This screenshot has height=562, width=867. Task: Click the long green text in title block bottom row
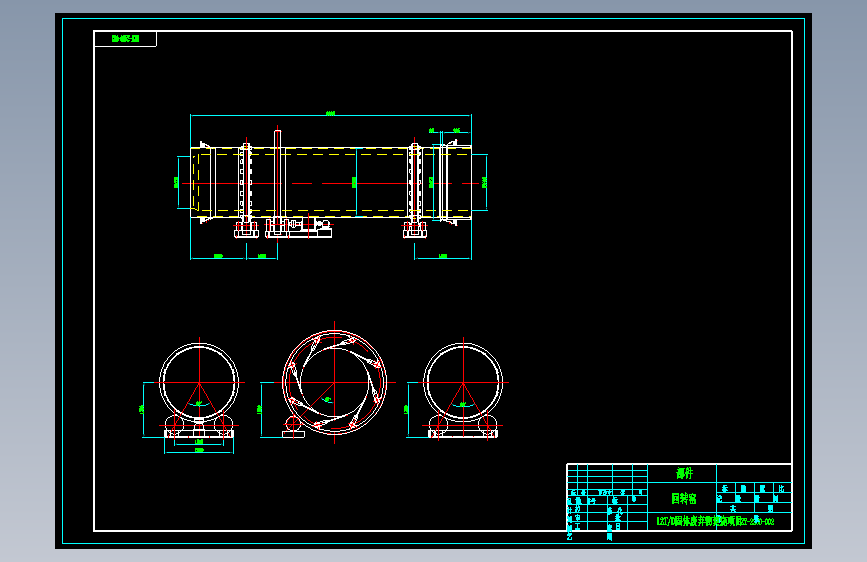point(715,521)
